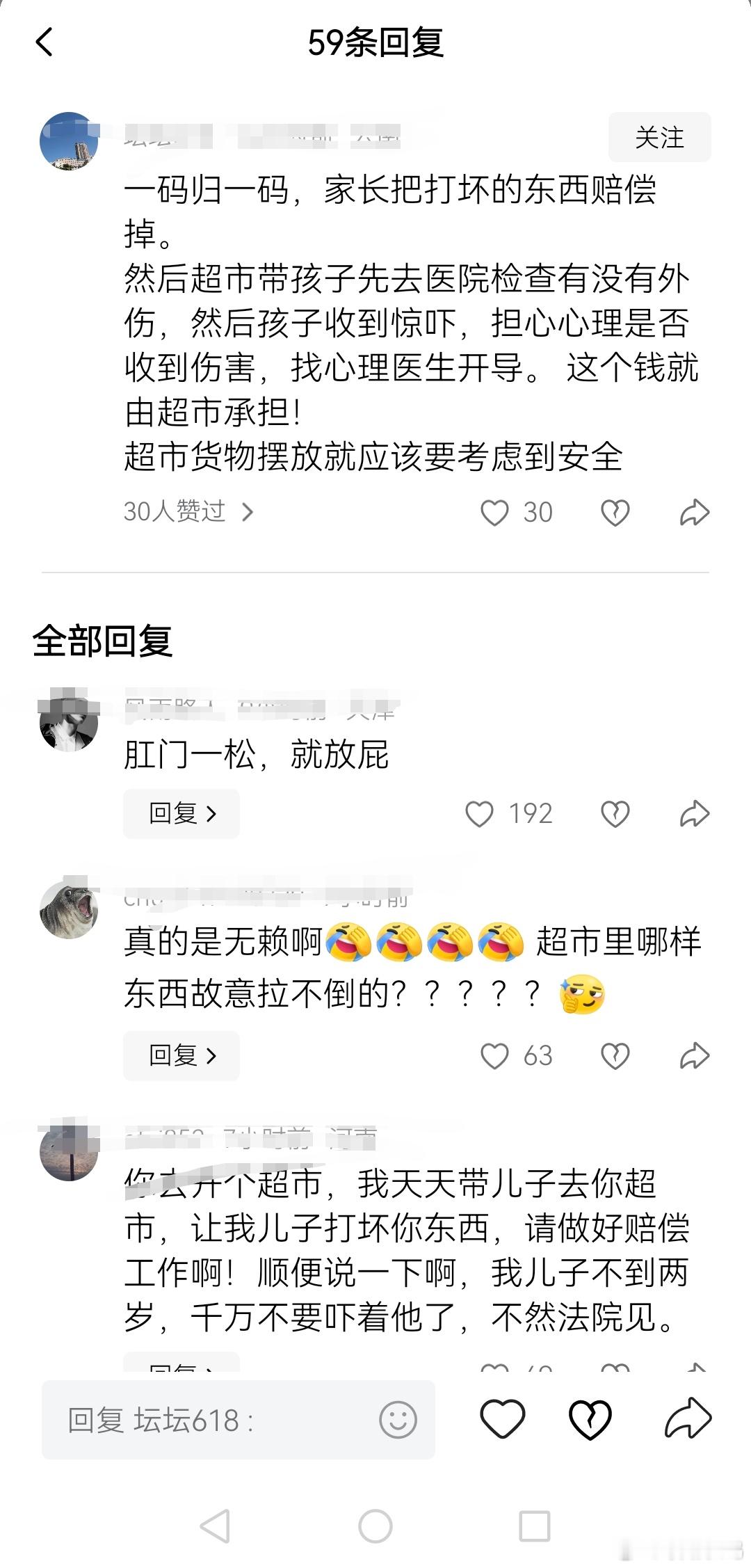Follow the author with 关注 button
Image resolution: width=751 pixels, height=1568 pixels.
(659, 137)
